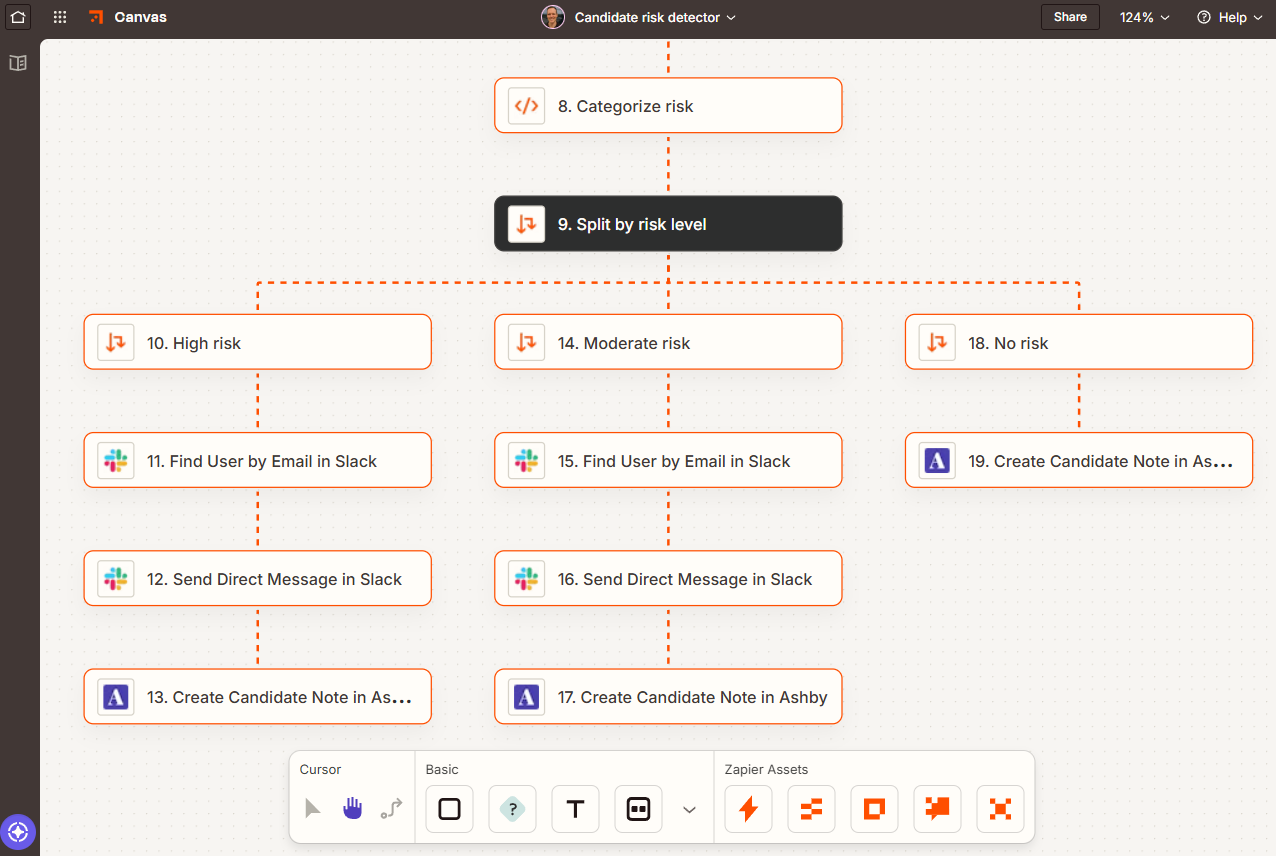The image size is (1276, 856).
Task: Click the blue locate target button
Action: [19, 832]
